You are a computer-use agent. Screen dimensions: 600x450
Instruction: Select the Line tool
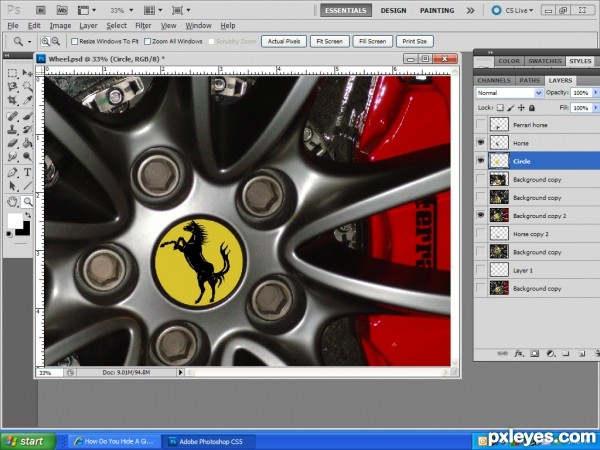(x=27, y=186)
